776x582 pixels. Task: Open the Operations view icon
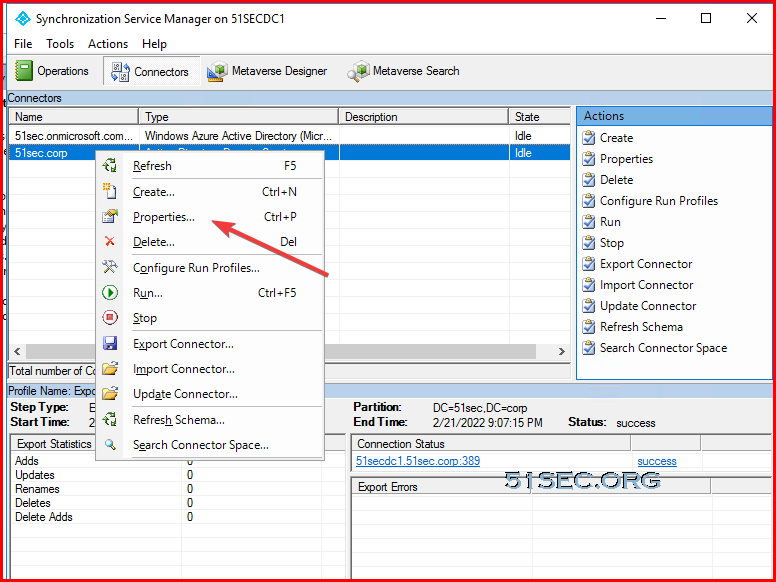(23, 71)
